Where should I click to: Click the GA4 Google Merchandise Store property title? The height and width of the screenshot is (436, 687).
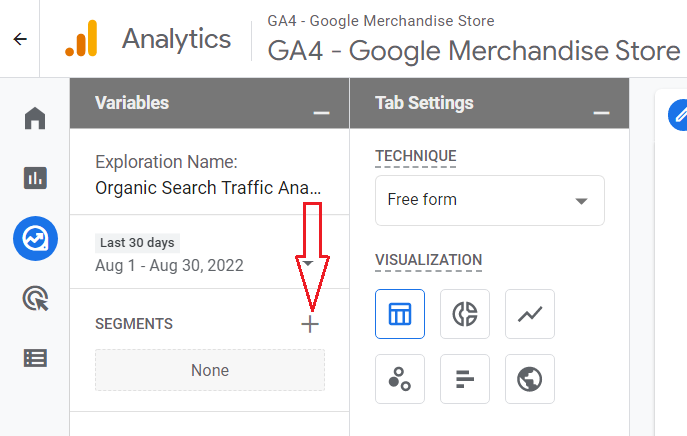pos(474,50)
